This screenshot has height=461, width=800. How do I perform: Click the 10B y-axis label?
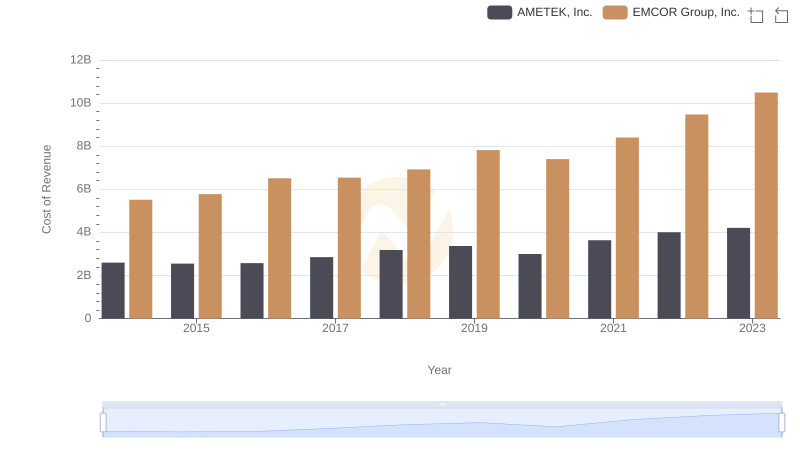click(81, 103)
